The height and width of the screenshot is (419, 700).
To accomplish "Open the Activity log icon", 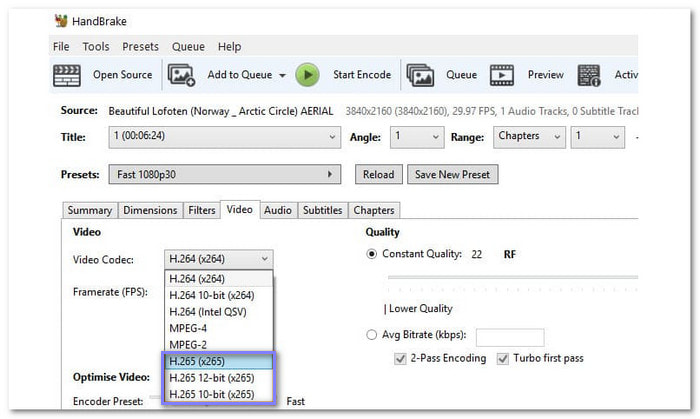I will click(x=589, y=75).
